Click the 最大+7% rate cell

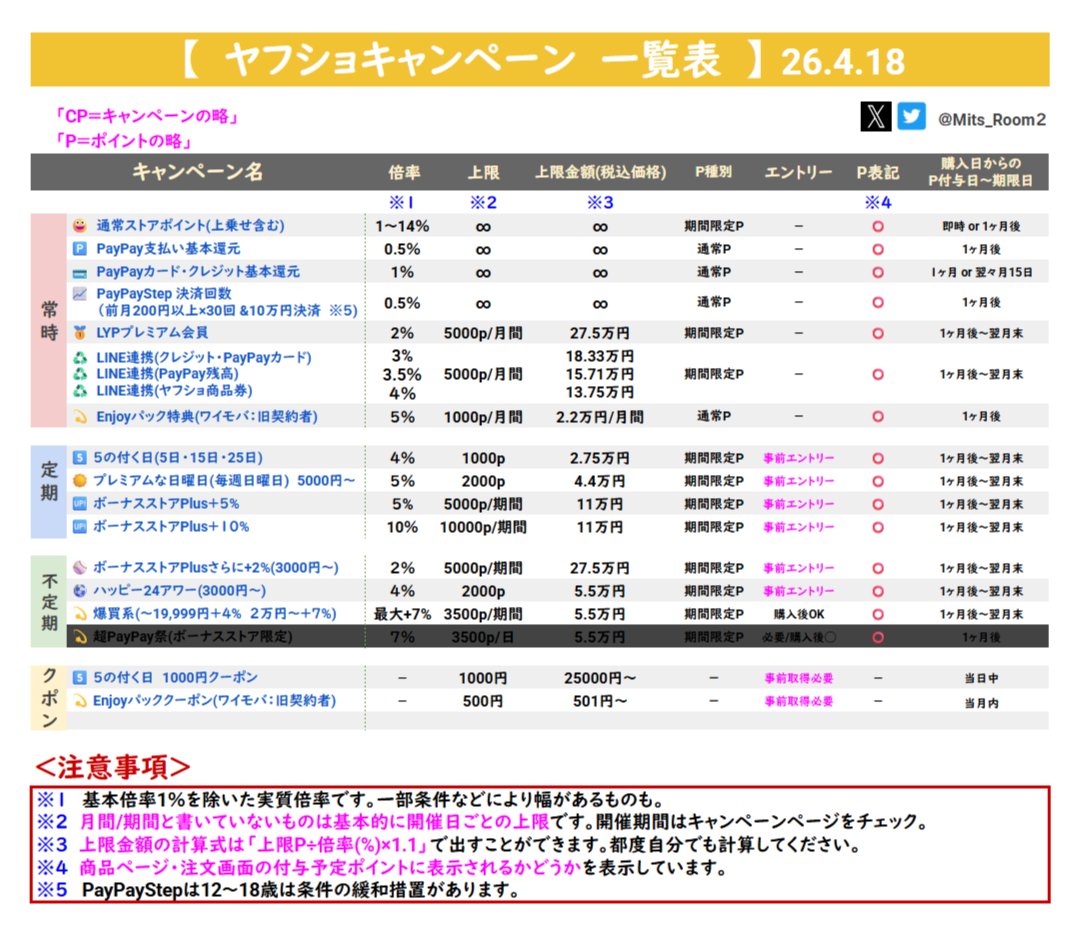pos(402,614)
